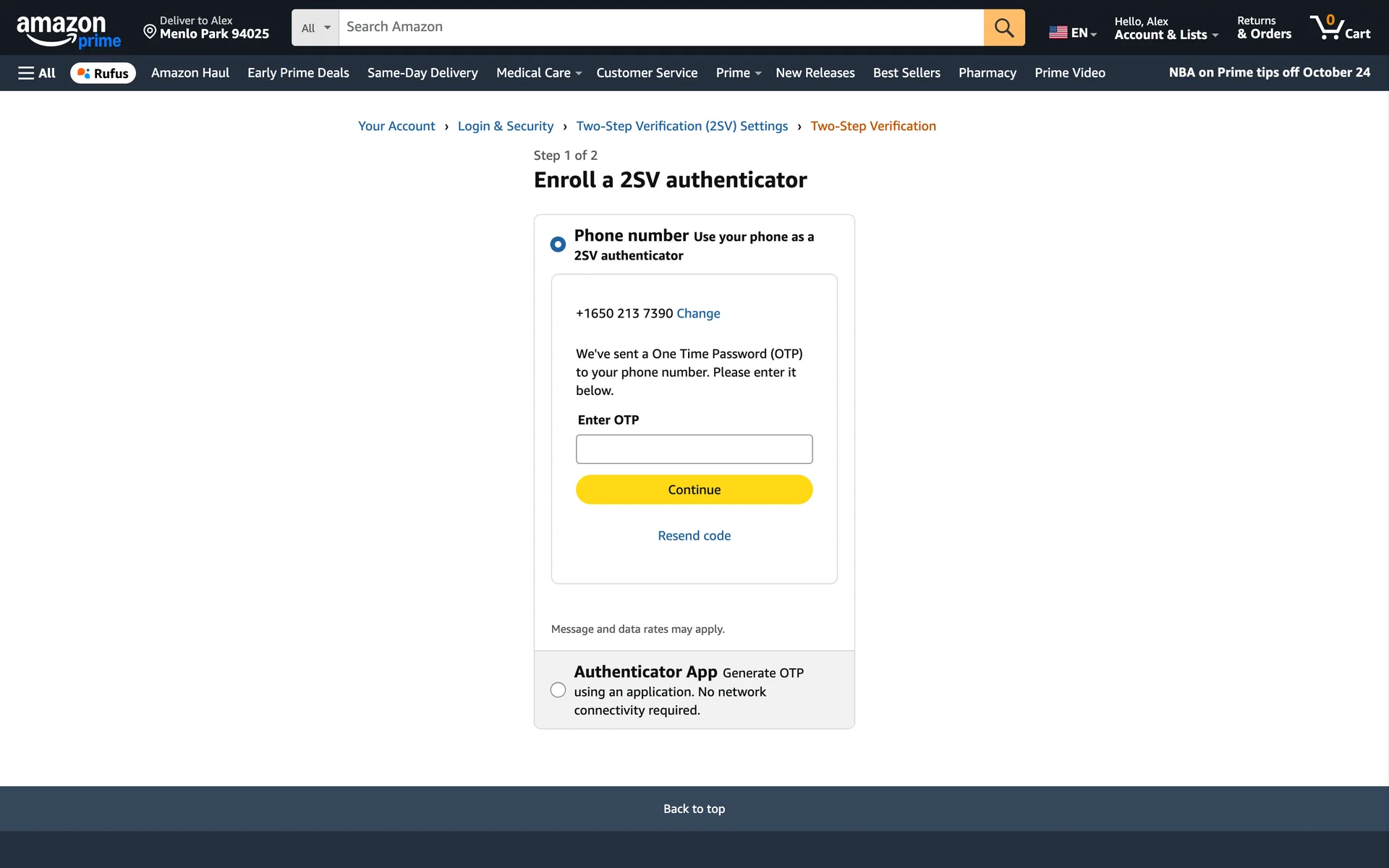Open the shopping cart icon
The width and height of the screenshot is (1389, 868).
tap(1340, 27)
